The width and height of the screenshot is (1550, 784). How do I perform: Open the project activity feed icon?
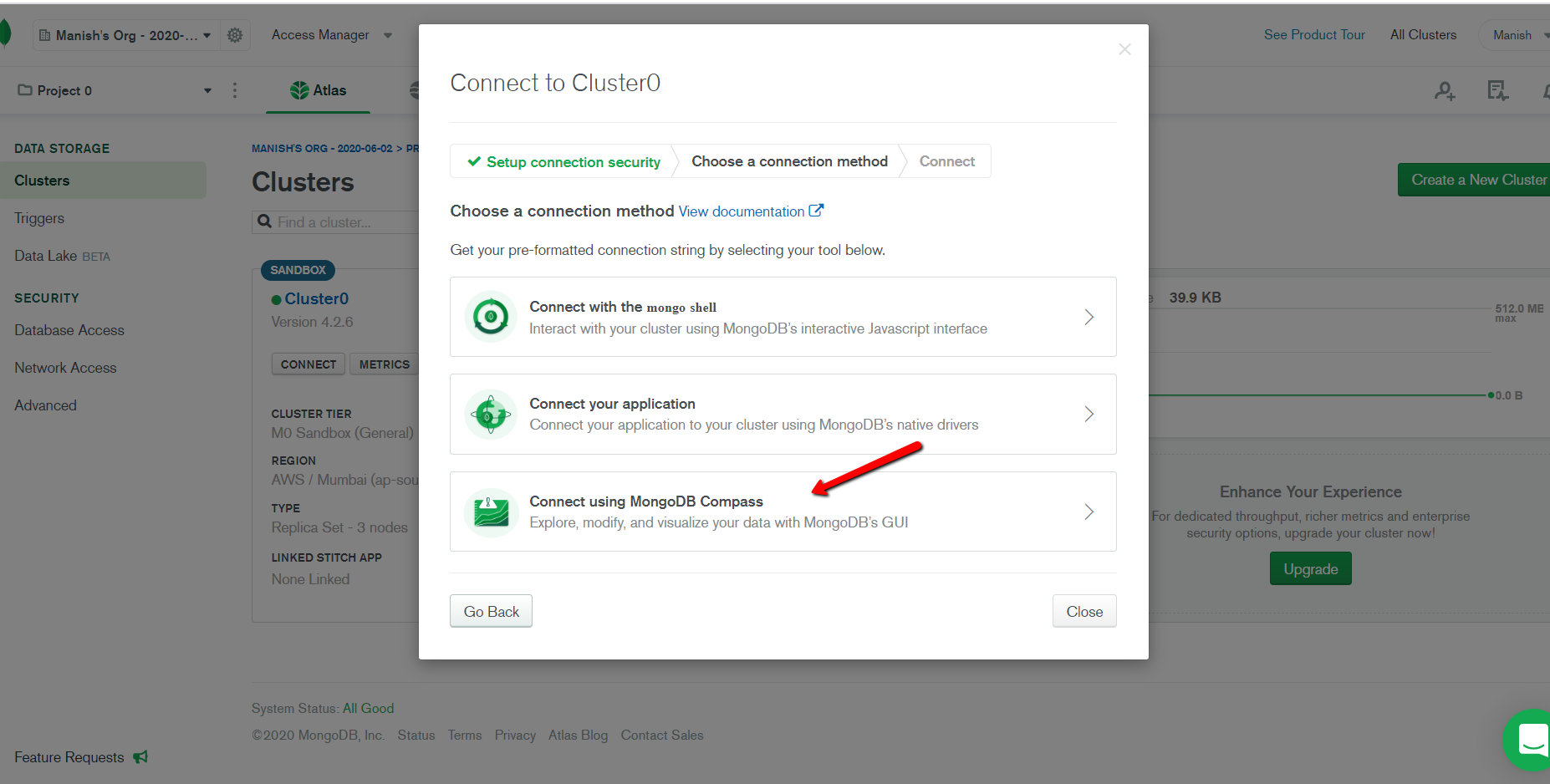(1497, 90)
